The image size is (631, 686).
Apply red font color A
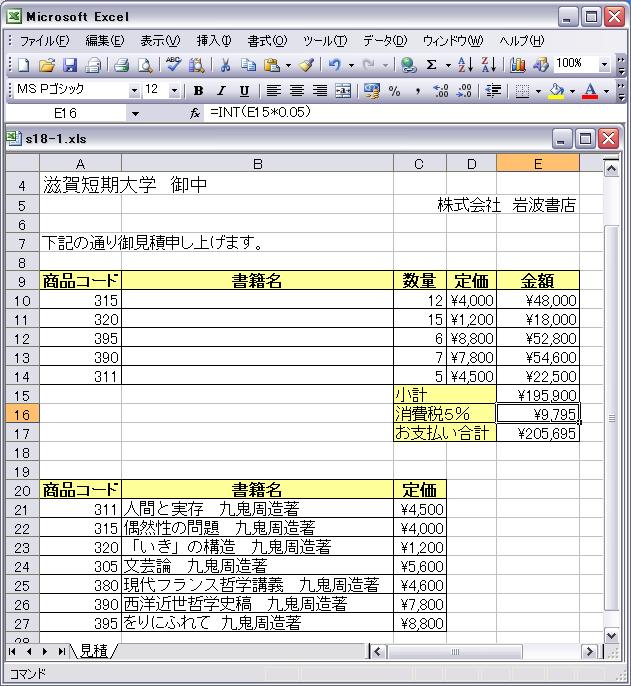(x=590, y=91)
